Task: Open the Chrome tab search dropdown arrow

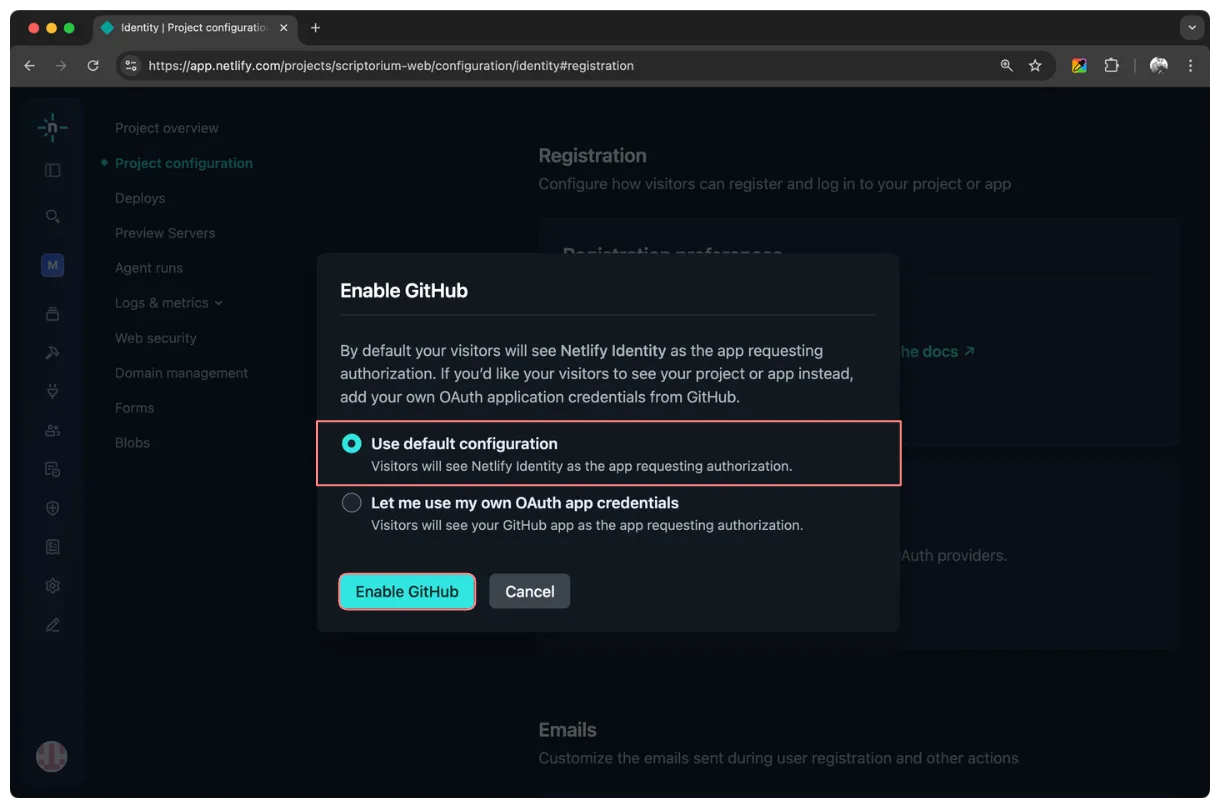Action: pos(1192,28)
